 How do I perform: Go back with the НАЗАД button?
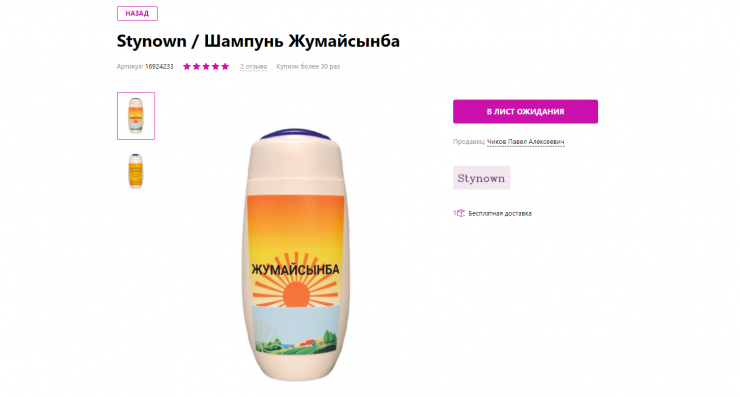(137, 14)
